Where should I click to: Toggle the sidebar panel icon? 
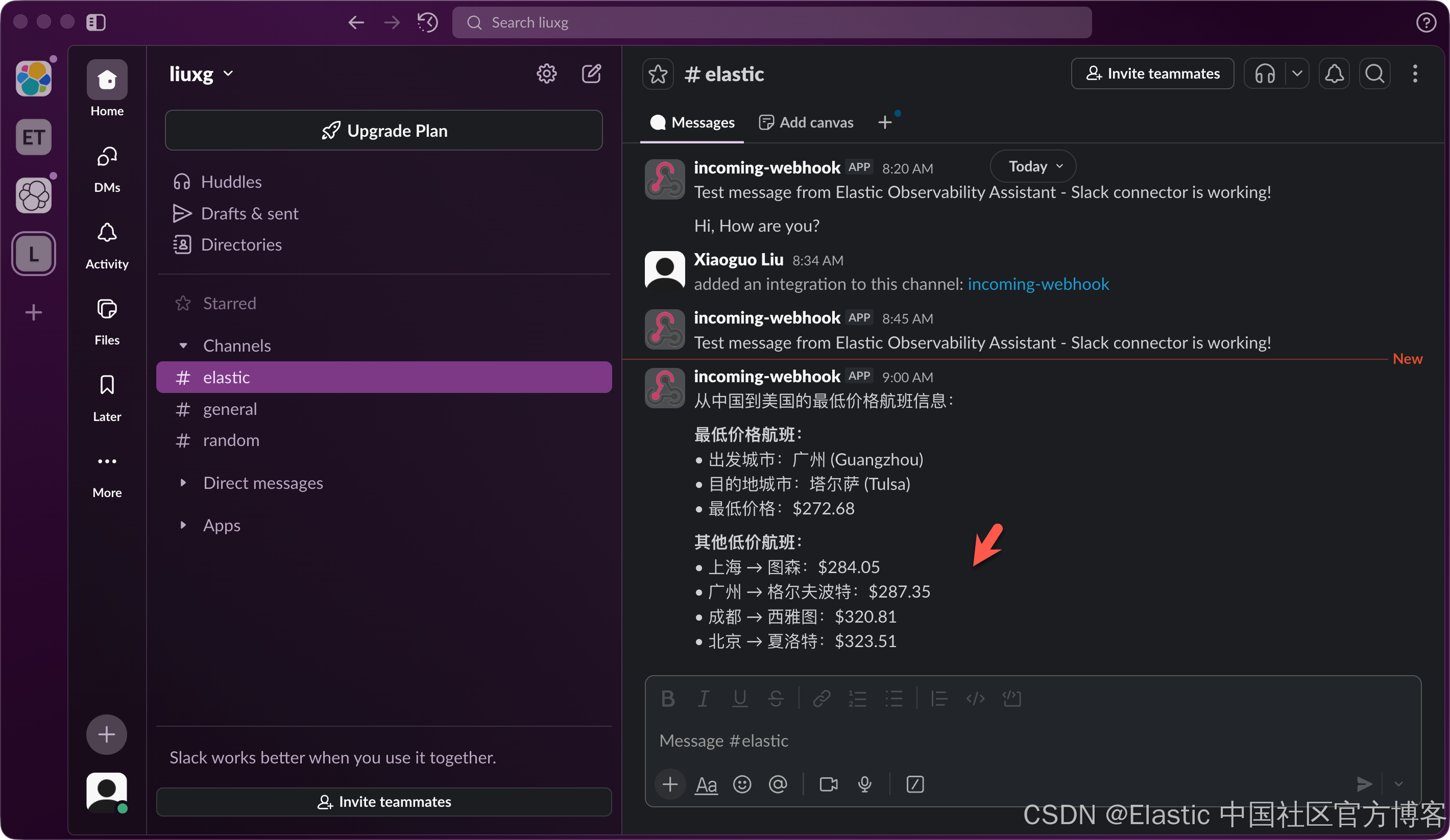[x=95, y=22]
